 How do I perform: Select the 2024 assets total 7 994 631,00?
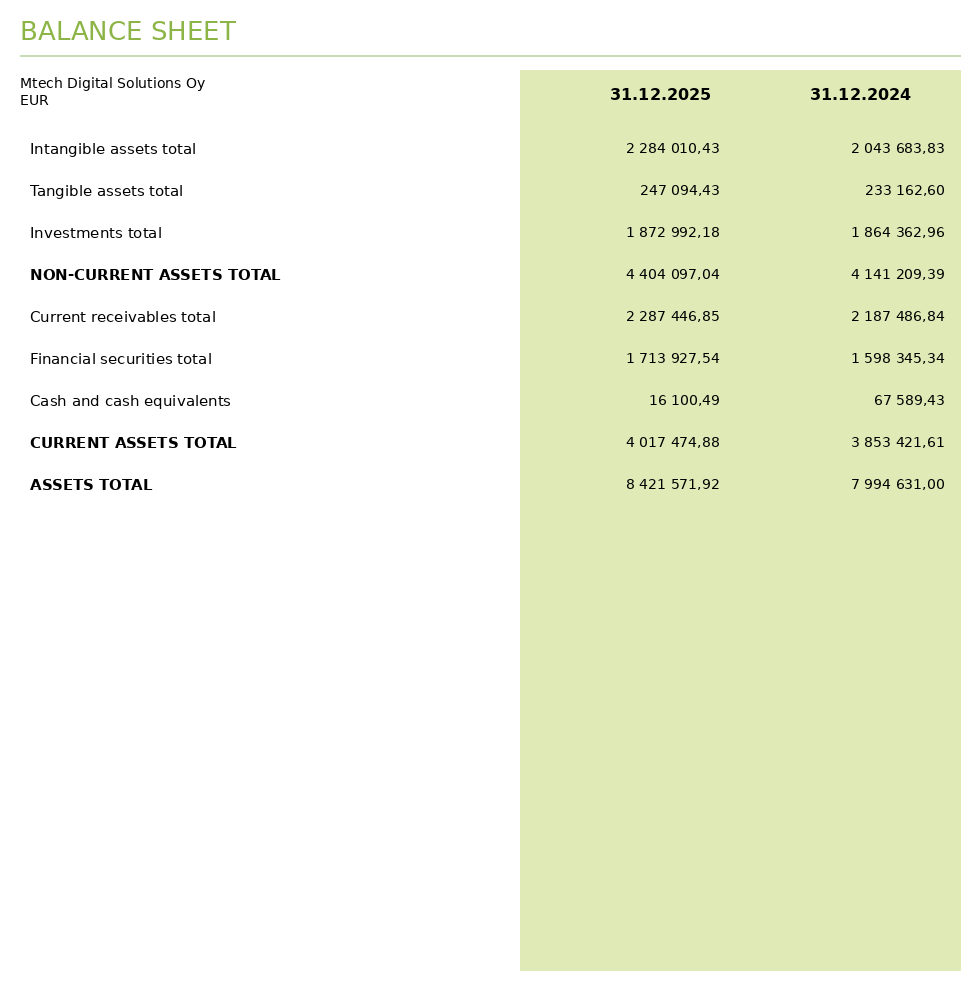898,485
